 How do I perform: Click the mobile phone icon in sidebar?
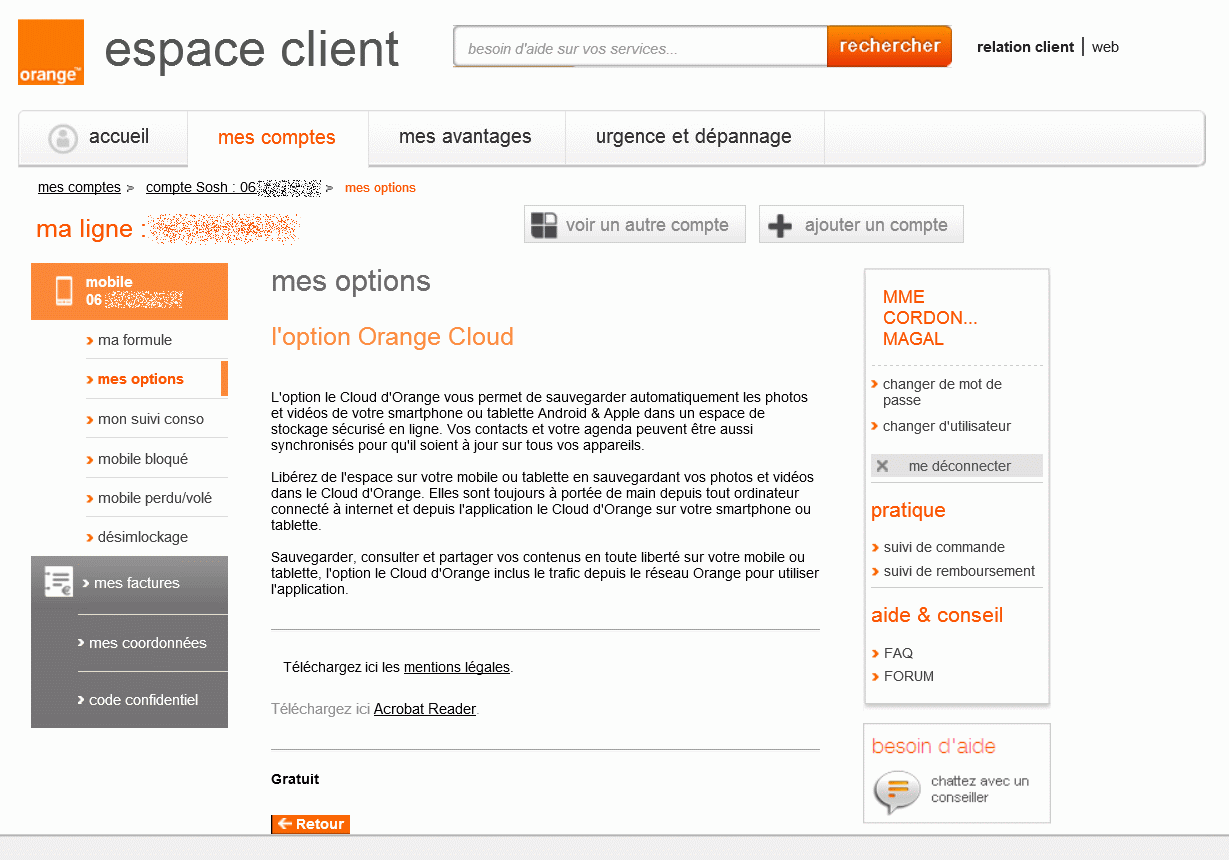64,291
